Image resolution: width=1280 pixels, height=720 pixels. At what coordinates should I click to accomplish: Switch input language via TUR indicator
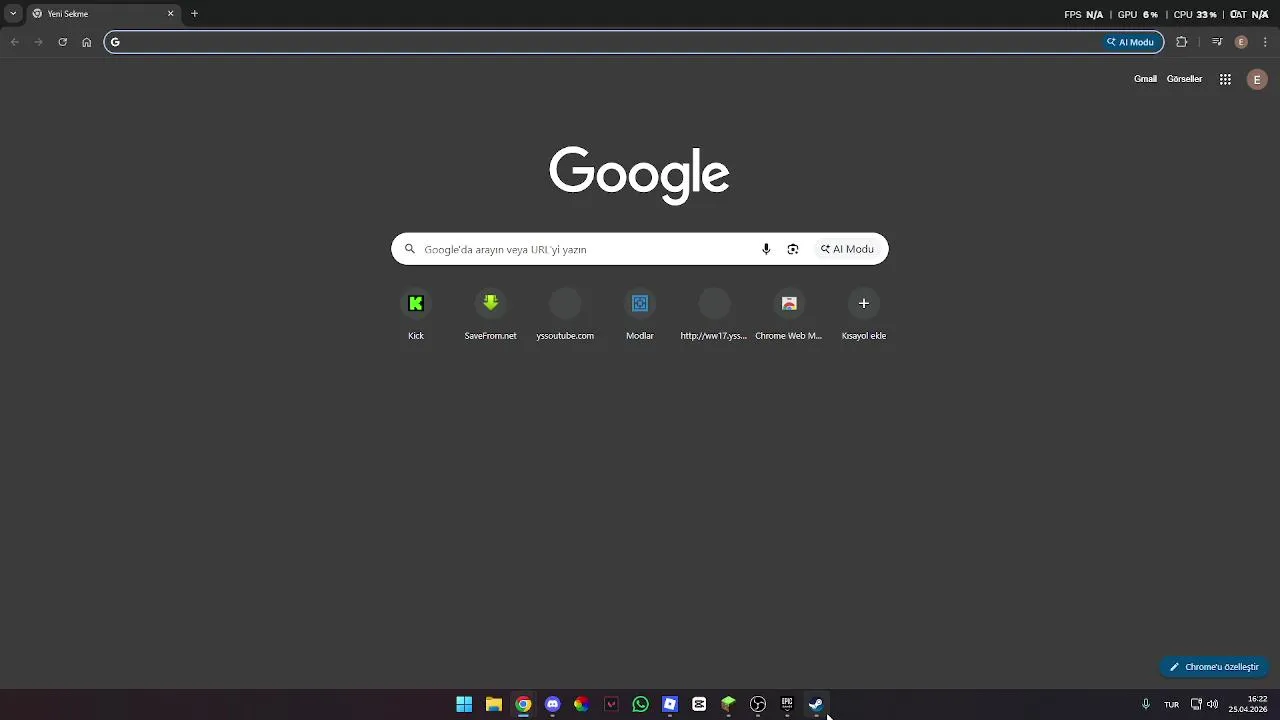coord(1171,704)
